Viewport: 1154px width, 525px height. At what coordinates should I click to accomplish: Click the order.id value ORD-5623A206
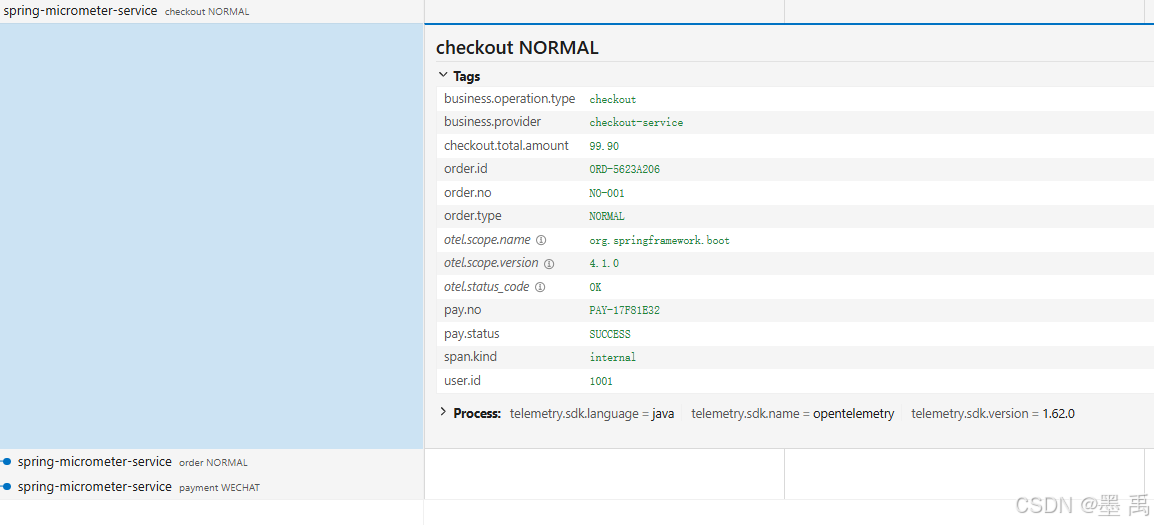(x=624, y=169)
